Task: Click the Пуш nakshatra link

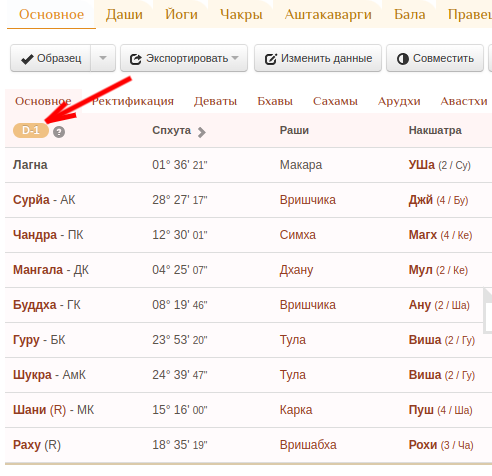Action: pyautogui.click(x=421, y=410)
